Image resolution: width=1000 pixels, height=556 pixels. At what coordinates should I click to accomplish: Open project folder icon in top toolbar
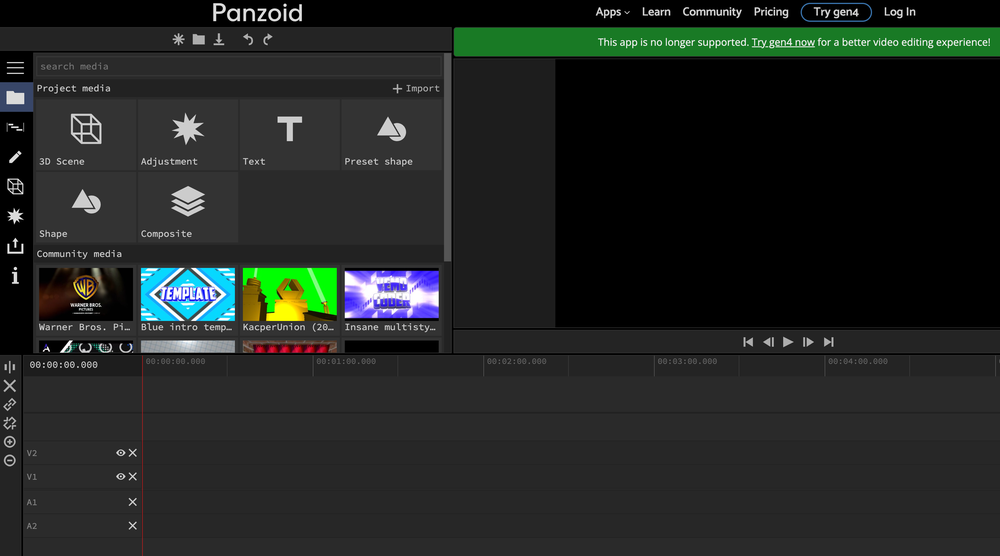(x=199, y=40)
